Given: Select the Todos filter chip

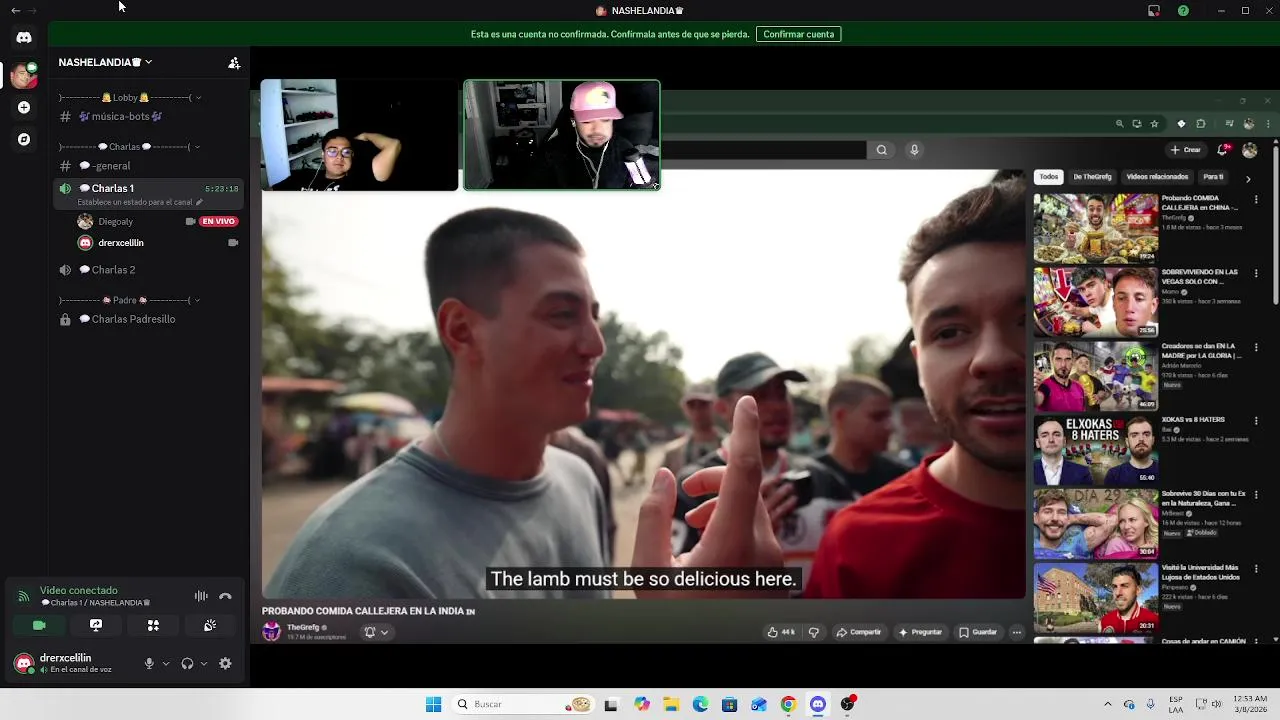Looking at the screenshot, I should [x=1048, y=177].
